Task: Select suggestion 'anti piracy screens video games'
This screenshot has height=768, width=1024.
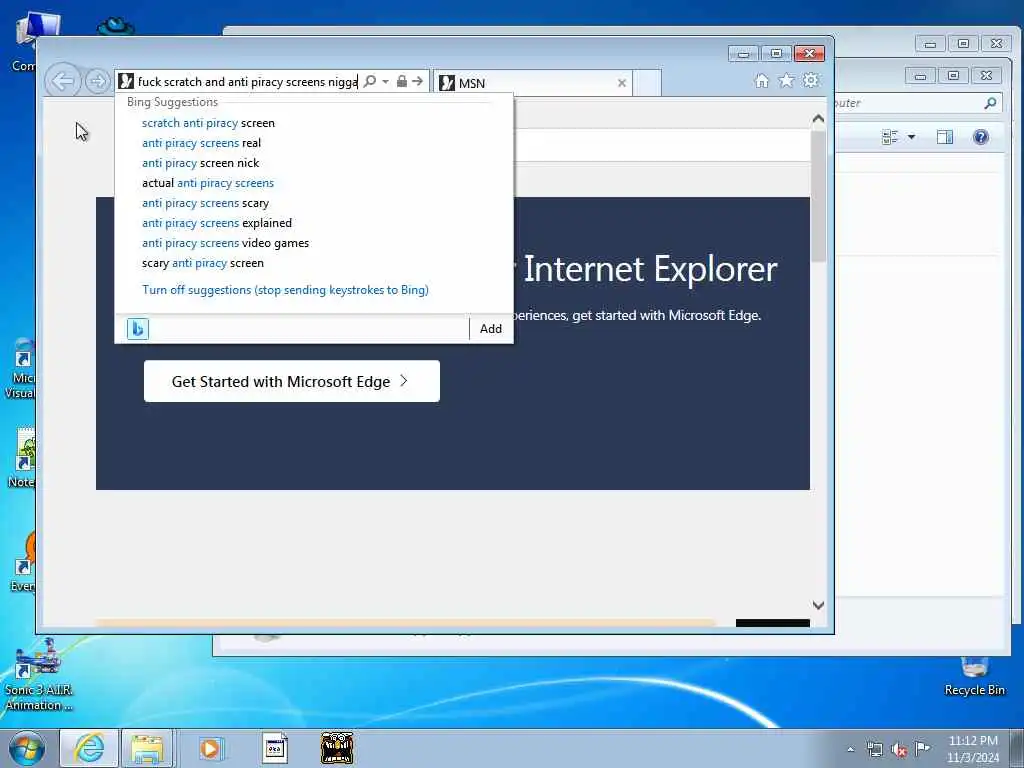Action: pos(225,244)
